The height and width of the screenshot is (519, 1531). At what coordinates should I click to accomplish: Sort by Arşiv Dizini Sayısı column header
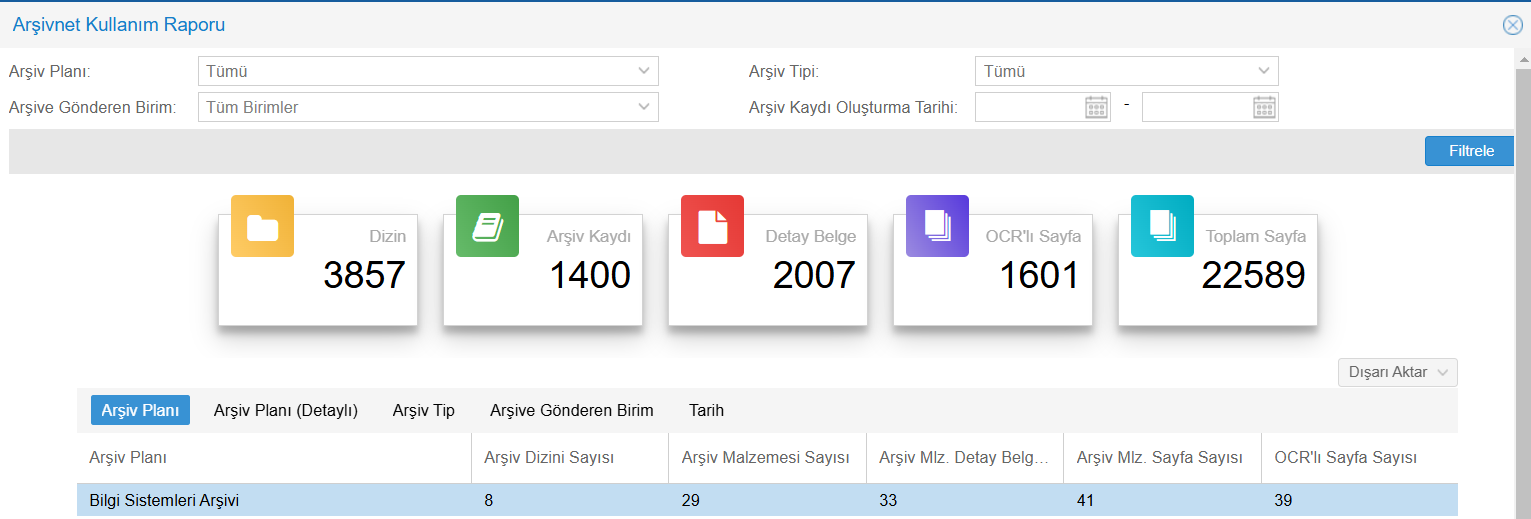[548, 458]
